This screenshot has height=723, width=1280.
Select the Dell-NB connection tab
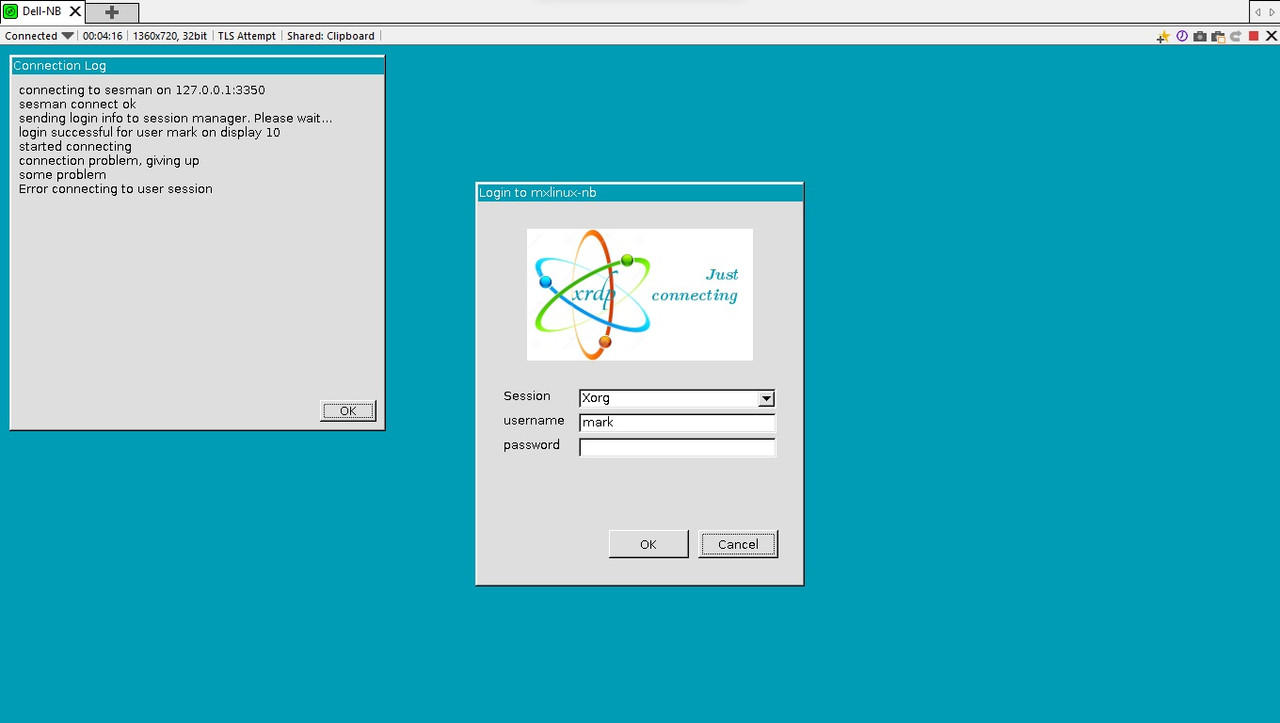coord(42,11)
